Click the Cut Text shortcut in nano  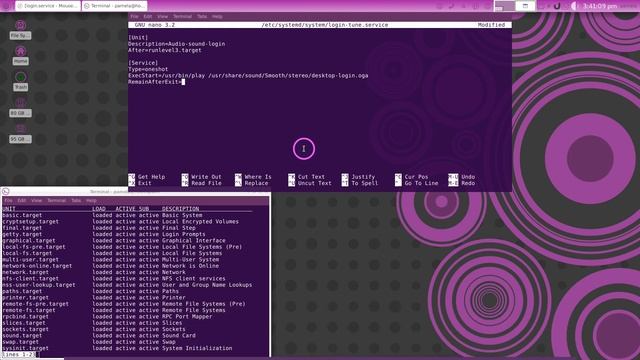click(307, 177)
